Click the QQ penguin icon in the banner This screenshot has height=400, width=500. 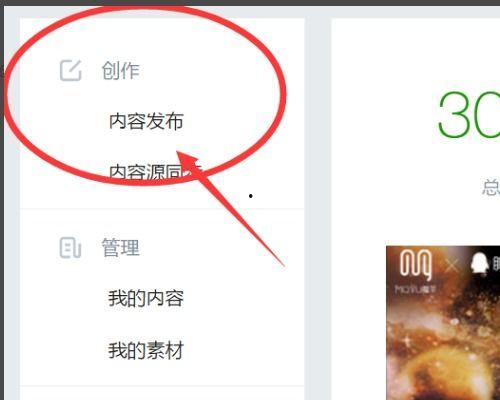[x=480, y=265]
